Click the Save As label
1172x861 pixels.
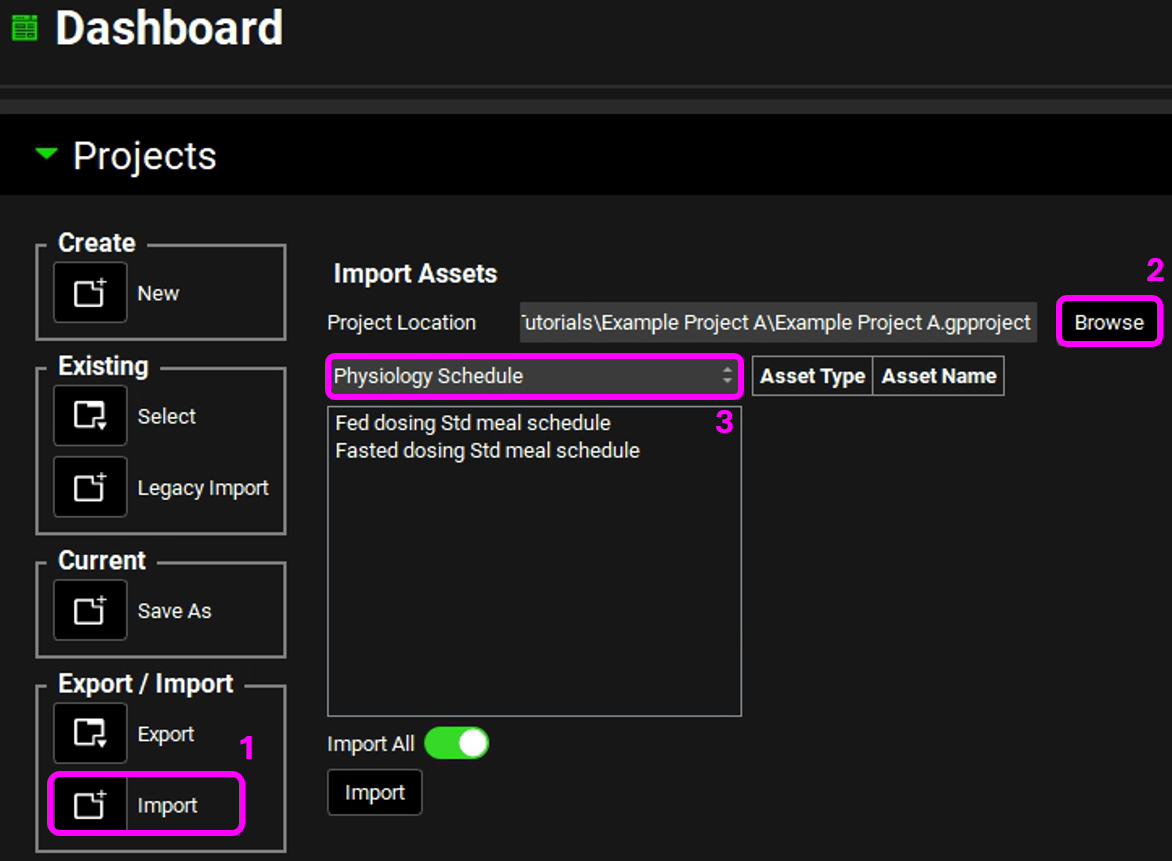[174, 611]
